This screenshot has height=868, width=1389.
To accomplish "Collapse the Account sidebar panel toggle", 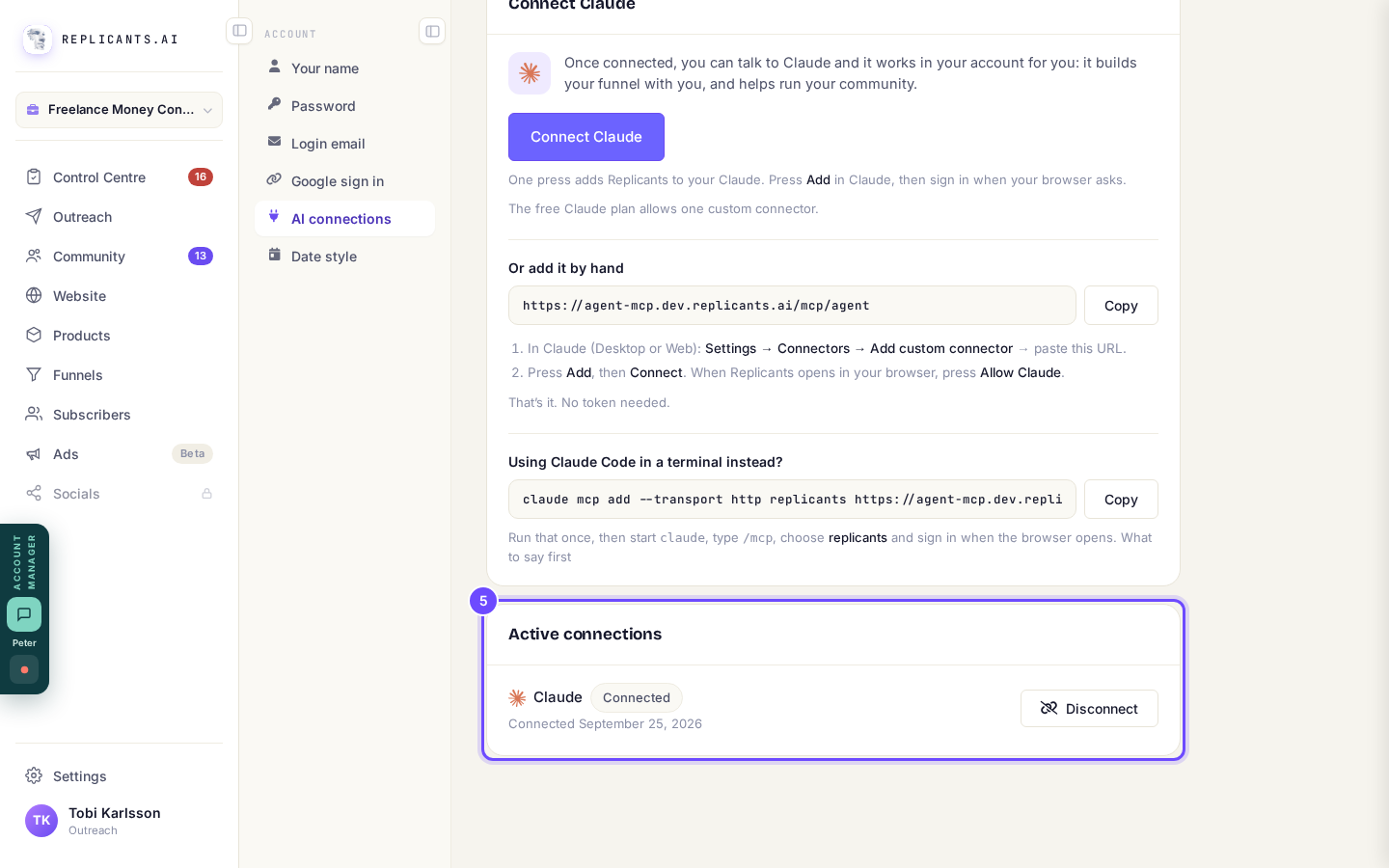I will 432,31.
